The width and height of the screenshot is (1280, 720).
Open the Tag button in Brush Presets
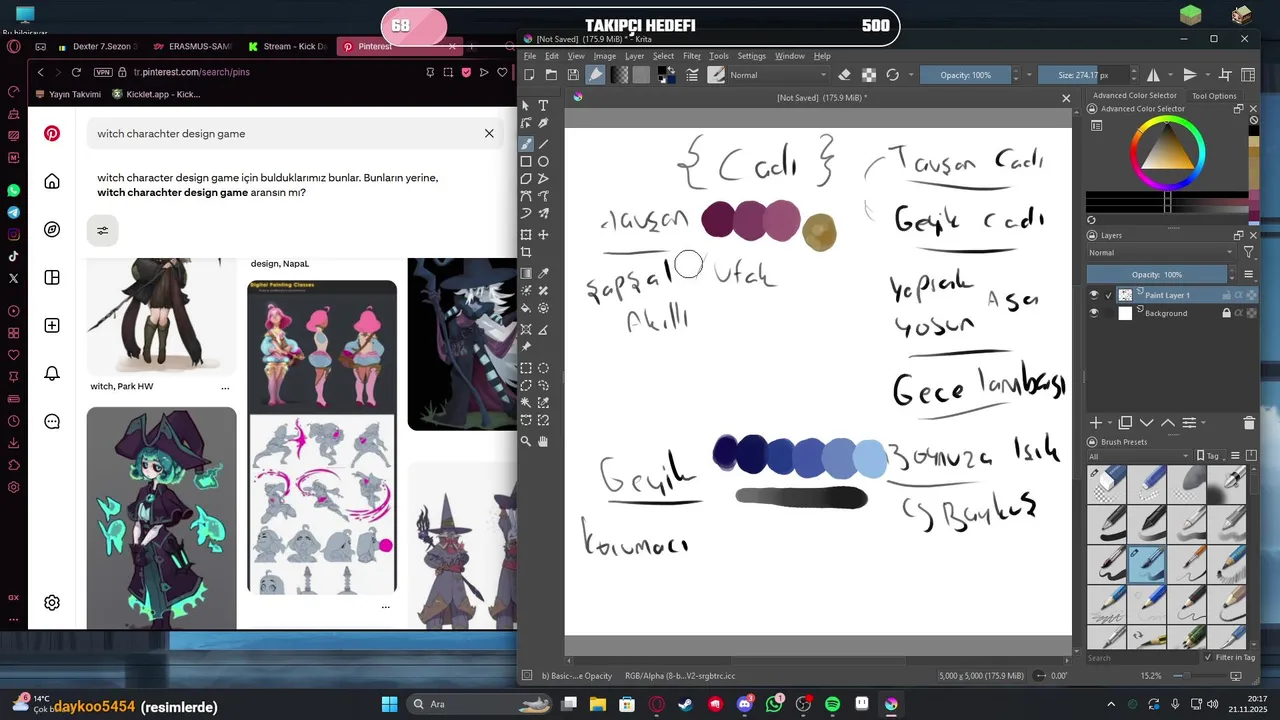(1209, 456)
